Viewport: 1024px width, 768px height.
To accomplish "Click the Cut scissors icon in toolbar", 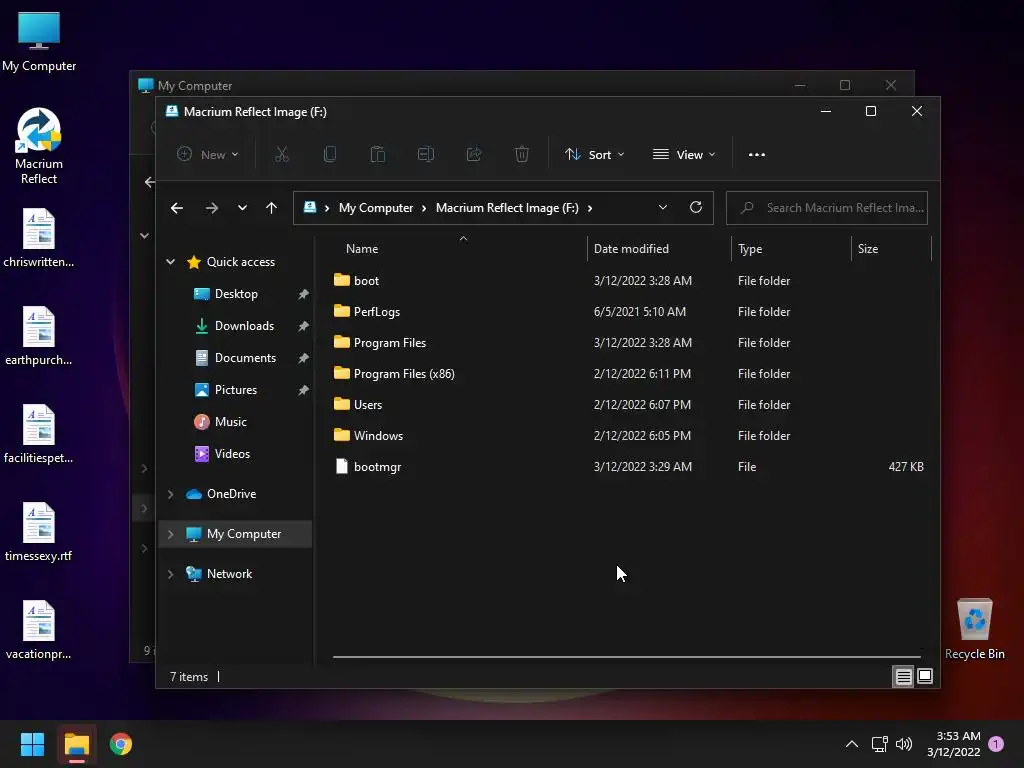I will (281, 155).
